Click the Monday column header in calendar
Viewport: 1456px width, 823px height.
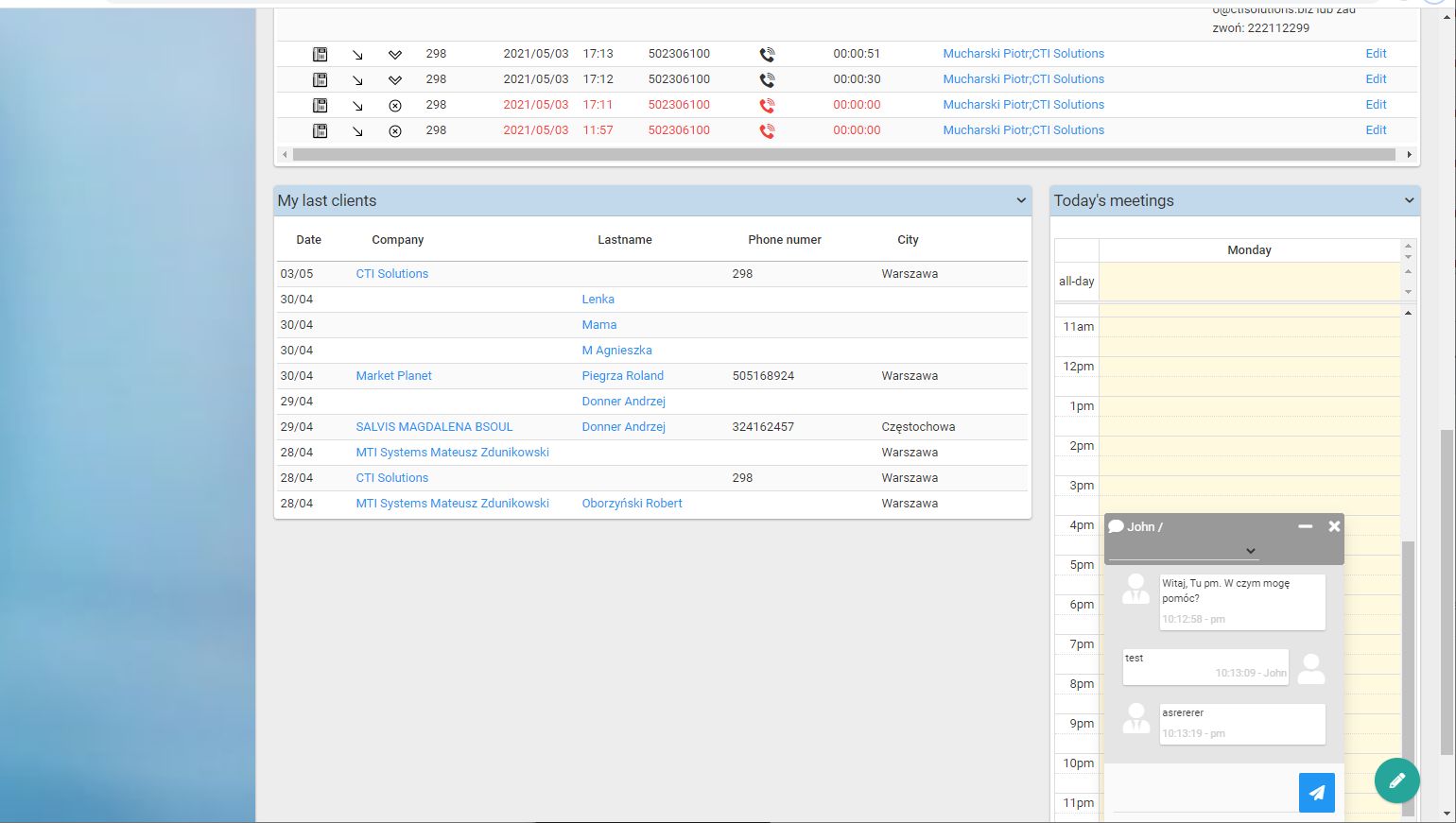coord(1249,250)
